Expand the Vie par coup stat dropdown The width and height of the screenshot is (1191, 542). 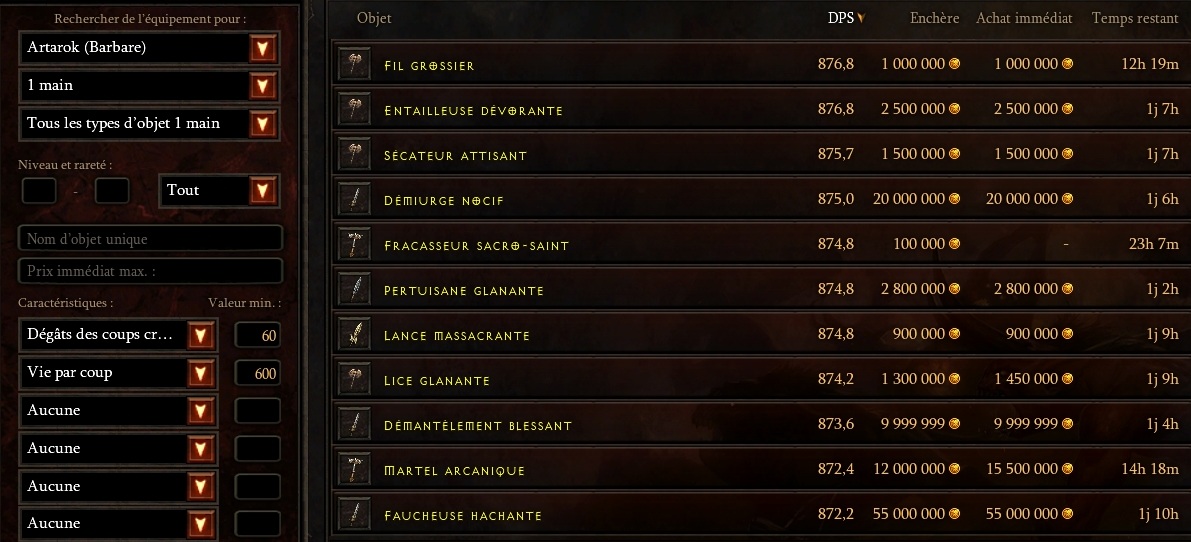point(118,373)
